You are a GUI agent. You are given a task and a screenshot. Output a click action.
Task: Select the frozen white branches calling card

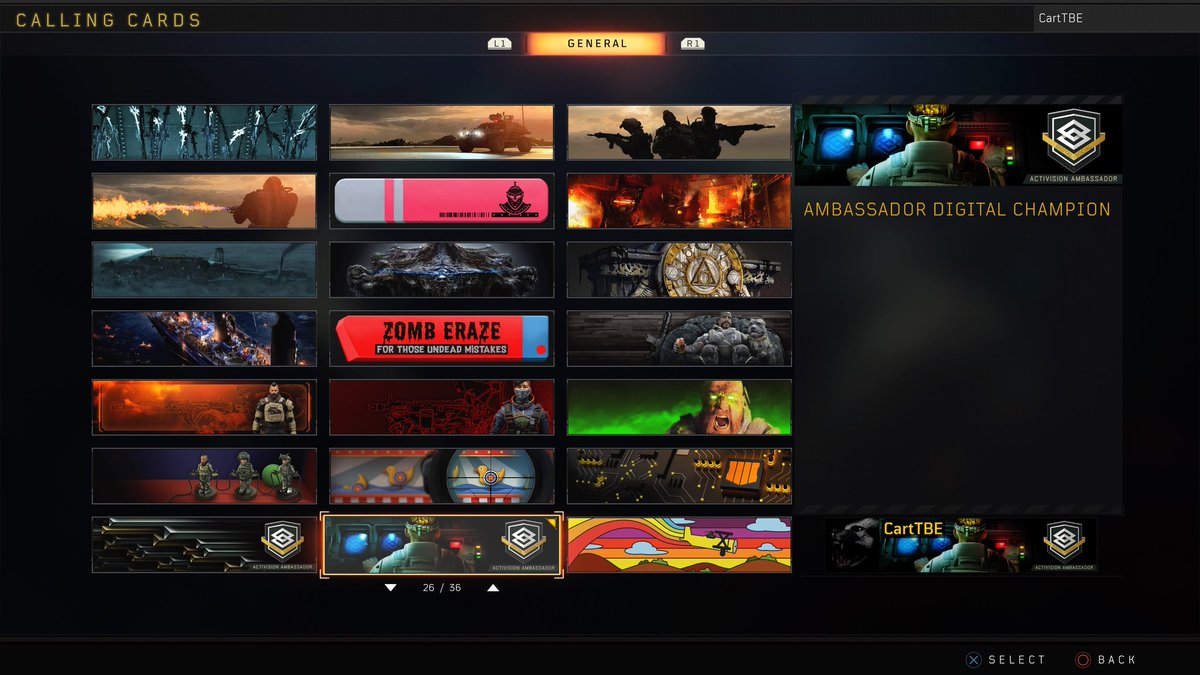click(204, 132)
